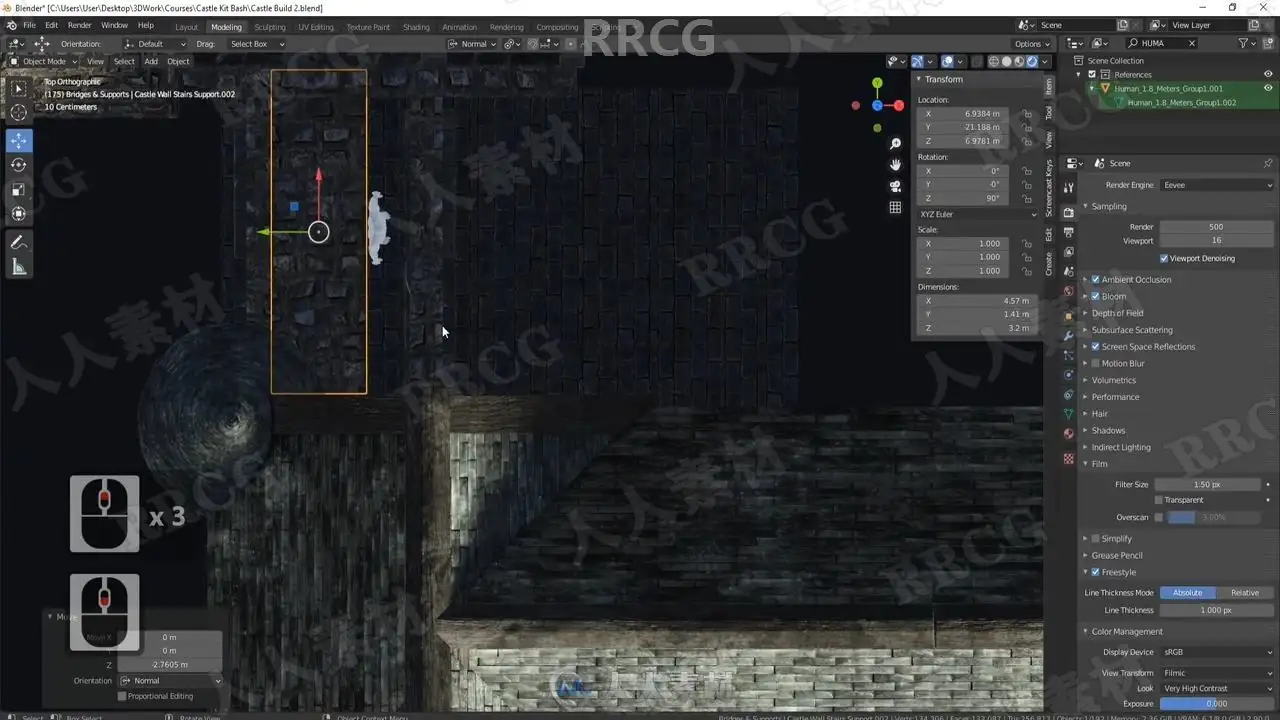
Task: Switch to the Sculpting workspace tab
Action: click(x=270, y=27)
